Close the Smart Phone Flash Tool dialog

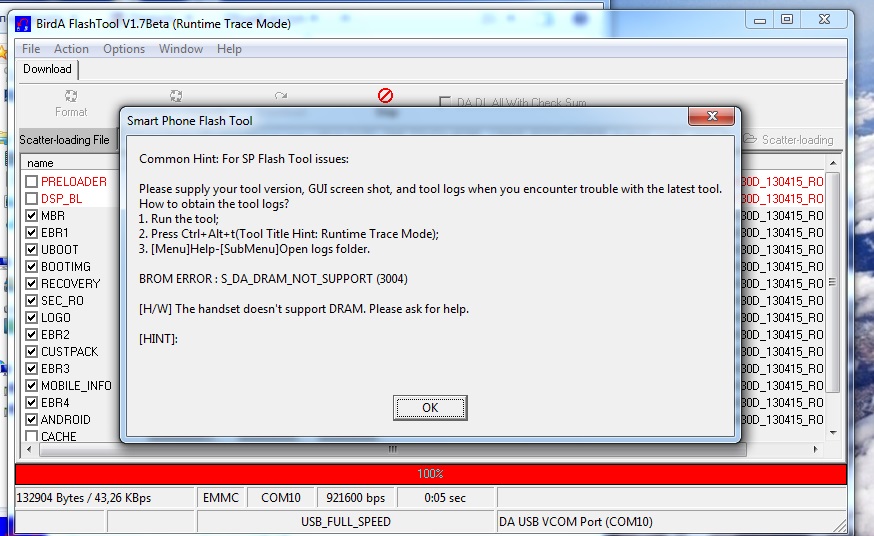[x=711, y=116]
